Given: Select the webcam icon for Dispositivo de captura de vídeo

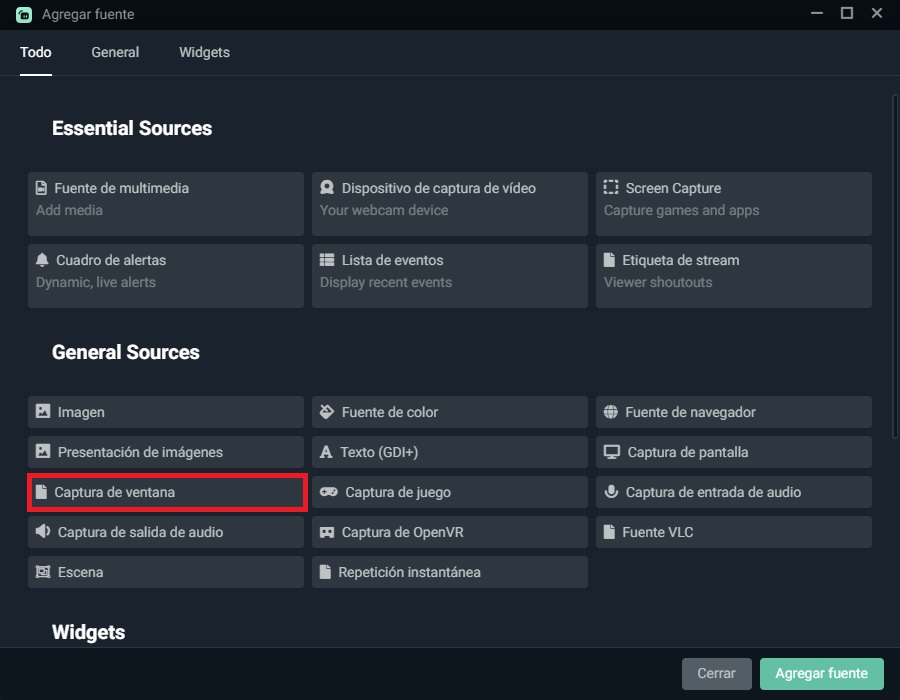Looking at the screenshot, I should (327, 188).
